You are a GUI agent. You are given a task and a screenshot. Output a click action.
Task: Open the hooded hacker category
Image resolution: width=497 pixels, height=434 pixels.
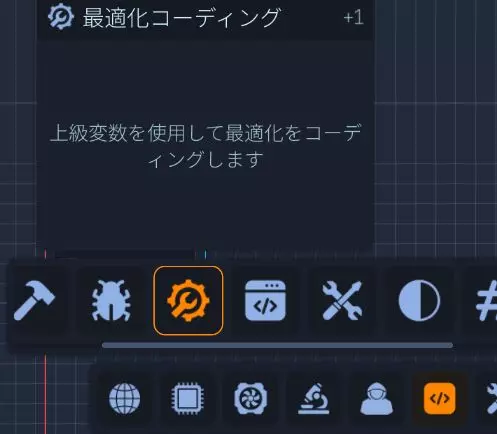[377, 399]
